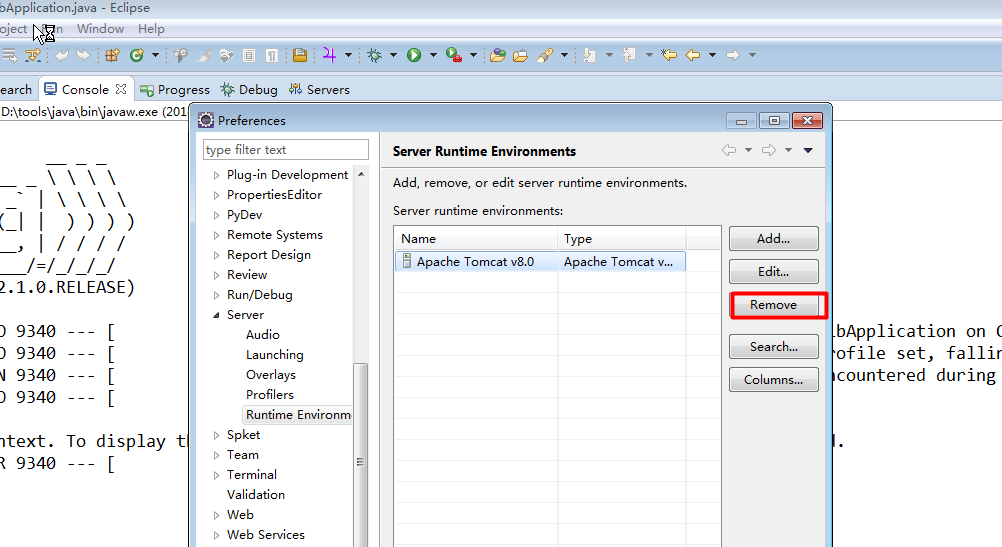Image resolution: width=1002 pixels, height=547 pixels.
Task: Click the yellow Back navigation arrow in the toolbar
Action: tap(693, 55)
